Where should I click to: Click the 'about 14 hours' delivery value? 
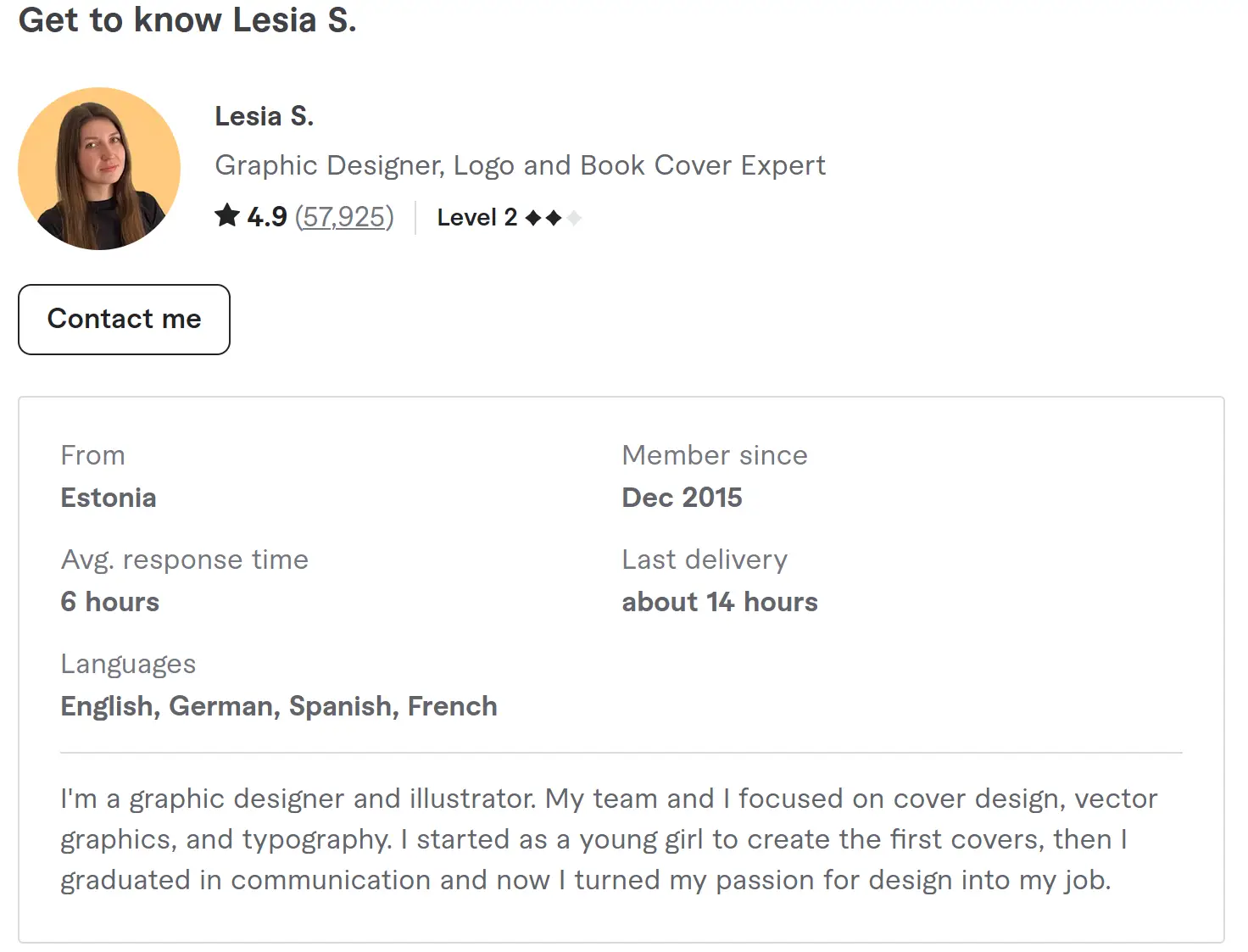[x=720, y=602]
